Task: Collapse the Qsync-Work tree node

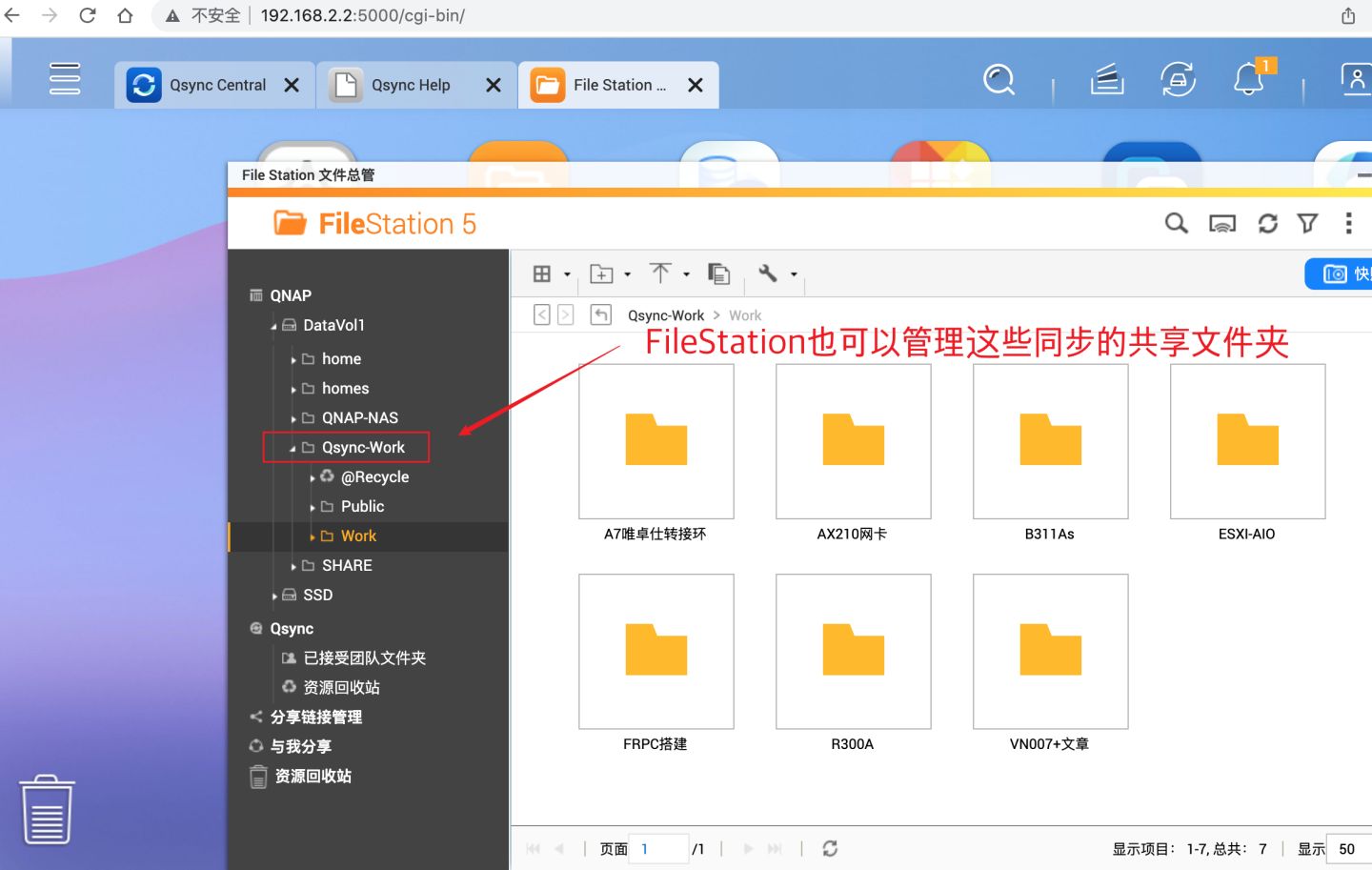Action: click(x=293, y=449)
